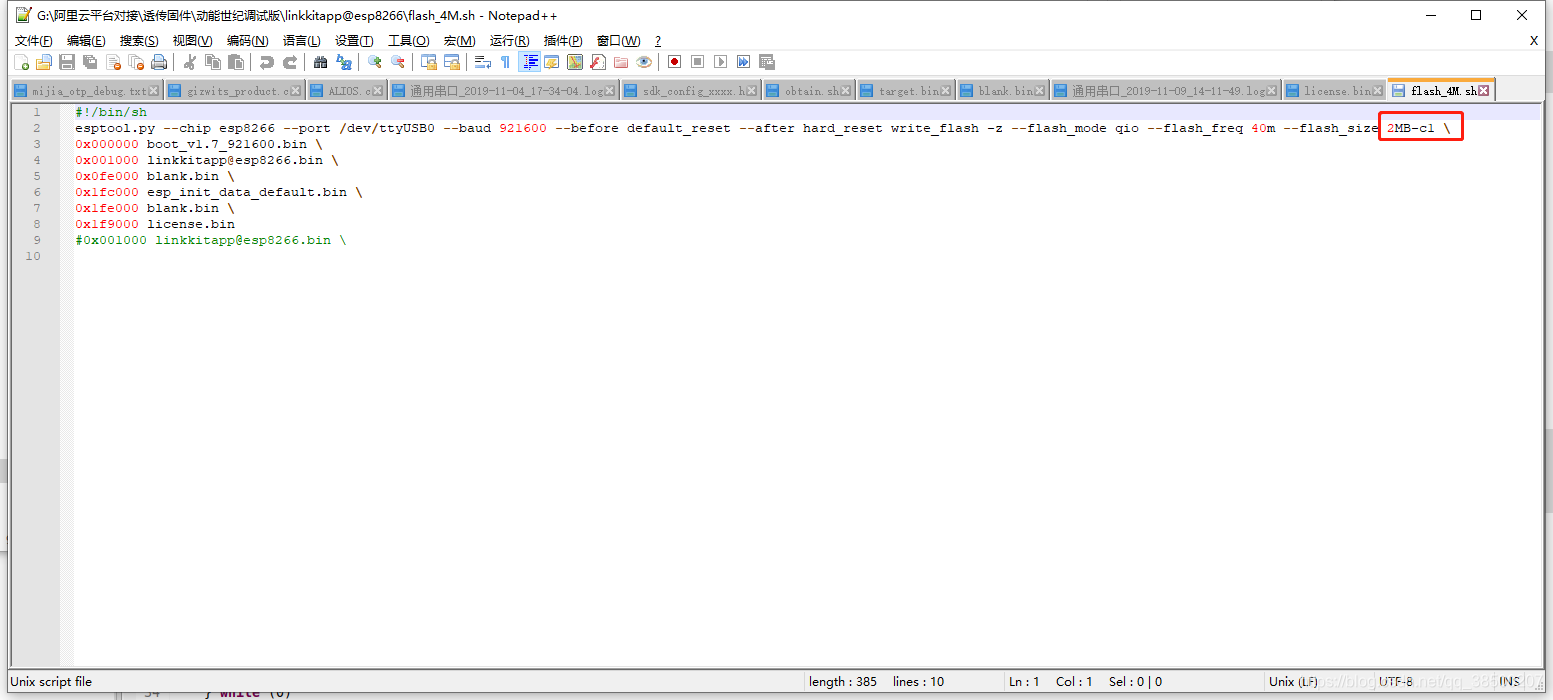Switch to the gizwits_product.c tab
The height and width of the screenshot is (700, 1553).
pos(235,91)
